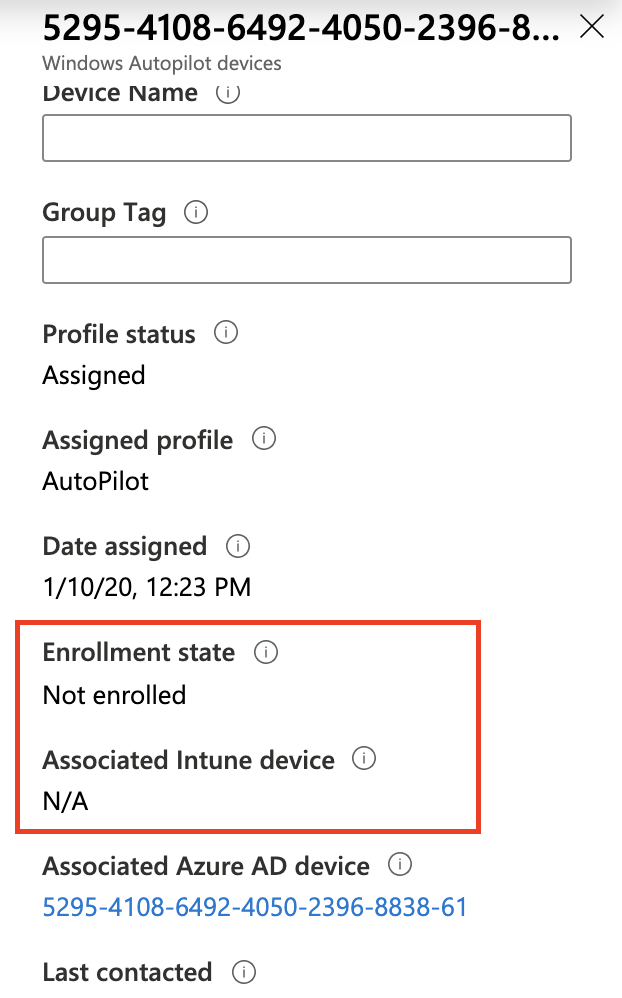Click the info icon beside Last contacted

click(x=243, y=971)
